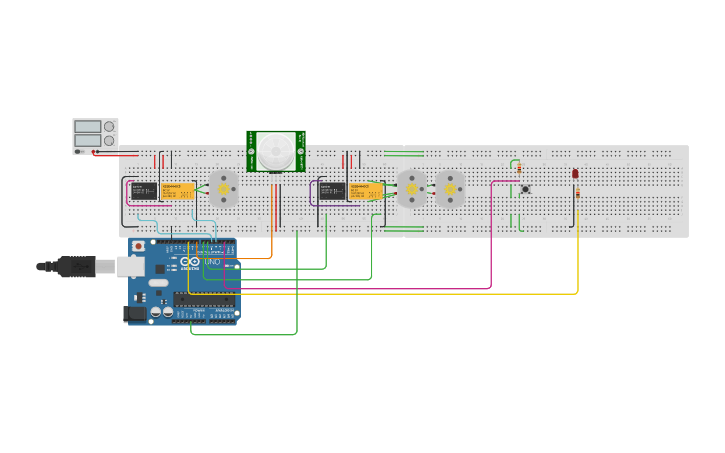Viewport: 725px width, 453px height.
Task: Select the long magenta wire to pushbutton
Action: [x=358, y=288]
